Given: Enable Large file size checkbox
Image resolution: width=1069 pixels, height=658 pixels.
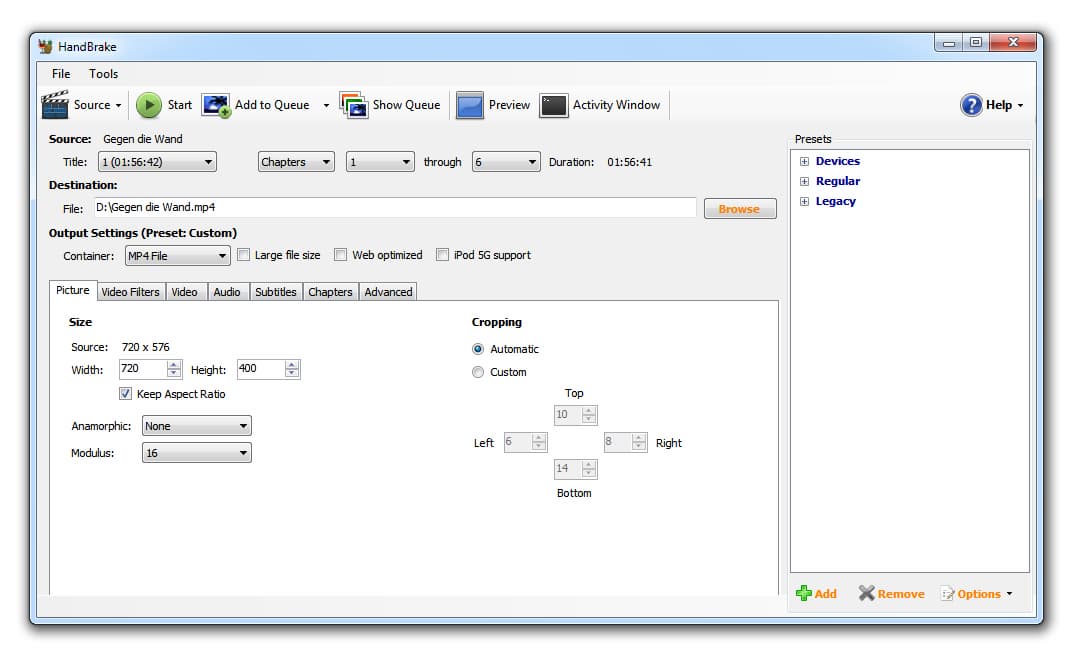Looking at the screenshot, I should click(x=243, y=255).
